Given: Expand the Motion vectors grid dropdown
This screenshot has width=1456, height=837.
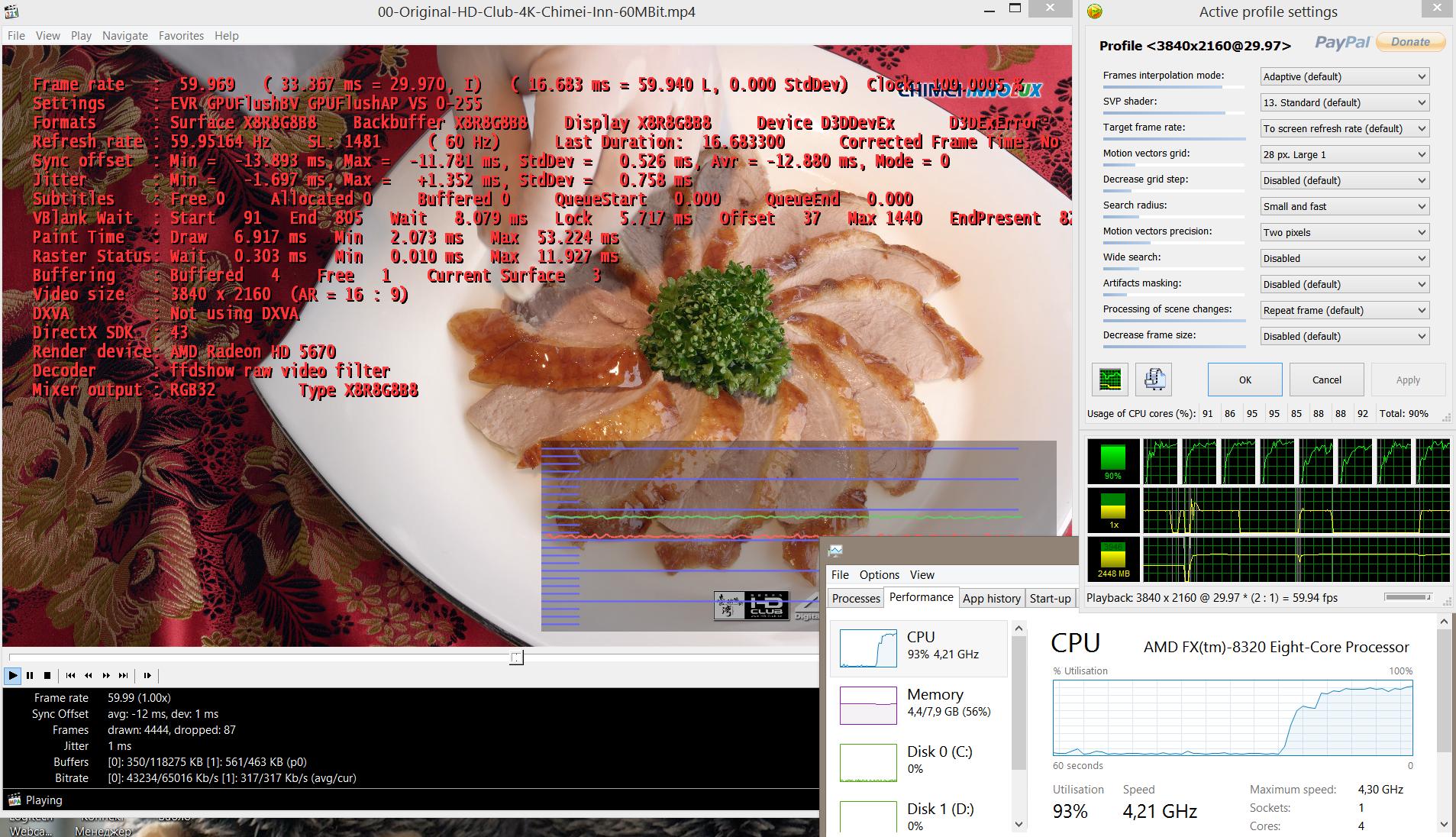Looking at the screenshot, I should click(x=1344, y=154).
